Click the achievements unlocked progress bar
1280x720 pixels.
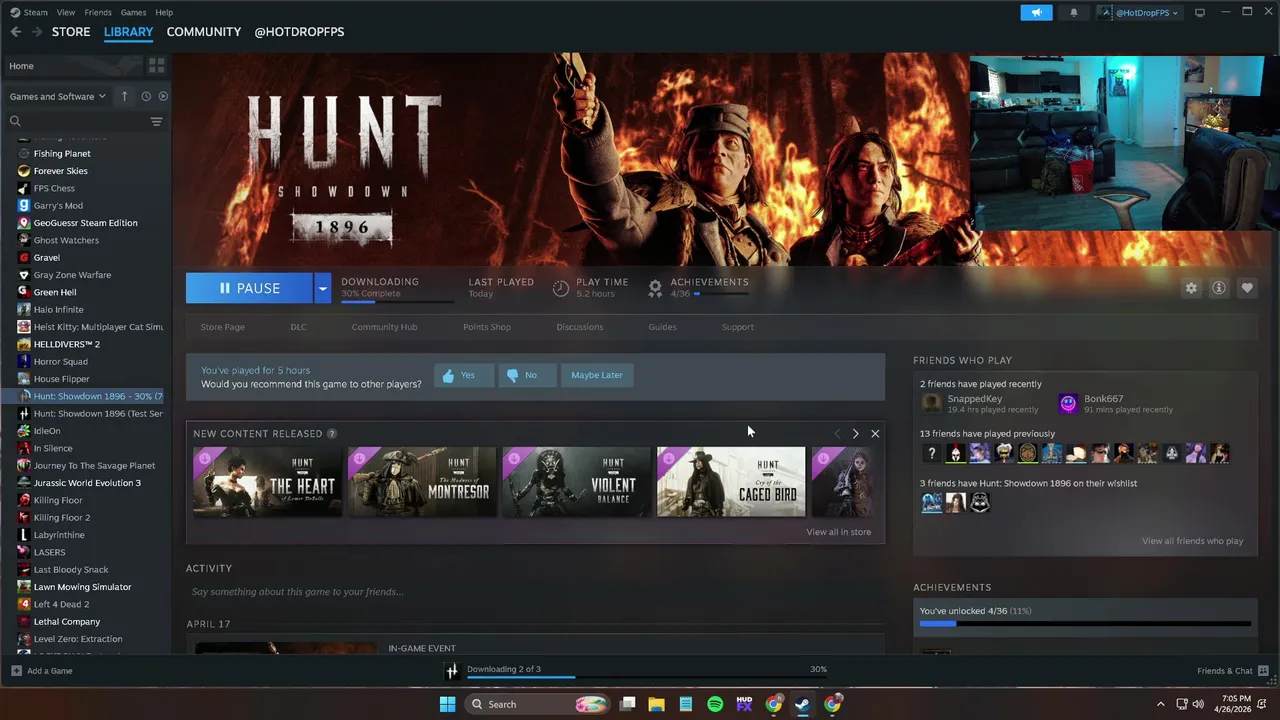(1085, 624)
